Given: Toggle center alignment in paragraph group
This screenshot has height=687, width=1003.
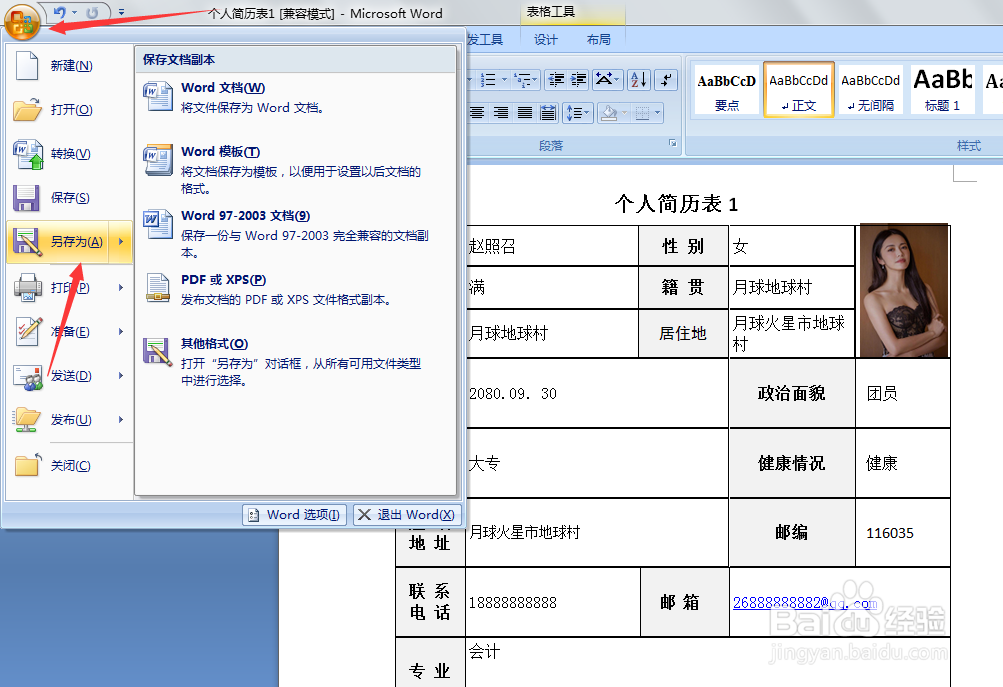Looking at the screenshot, I should click(x=477, y=113).
